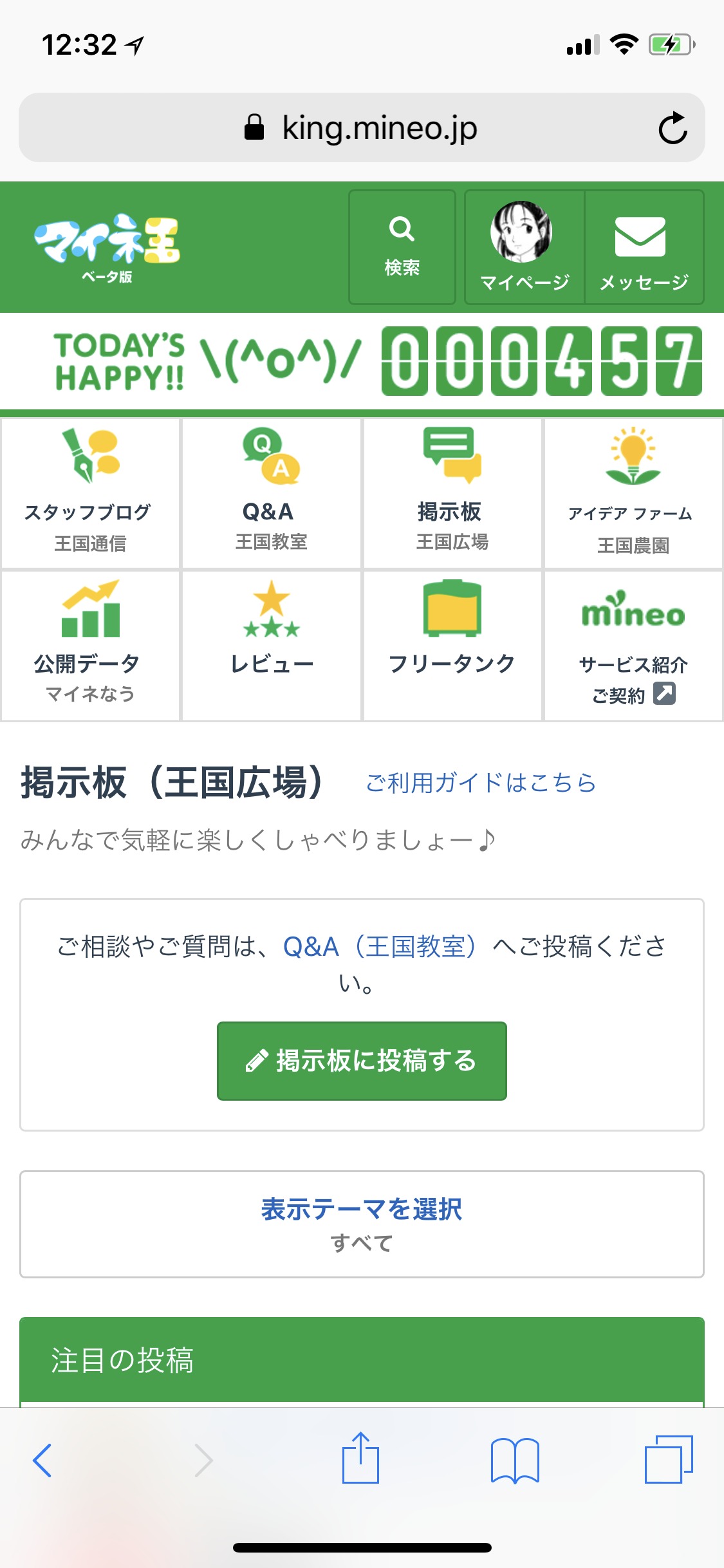Open Free Tank icon
724x1568 pixels.
click(x=452, y=609)
